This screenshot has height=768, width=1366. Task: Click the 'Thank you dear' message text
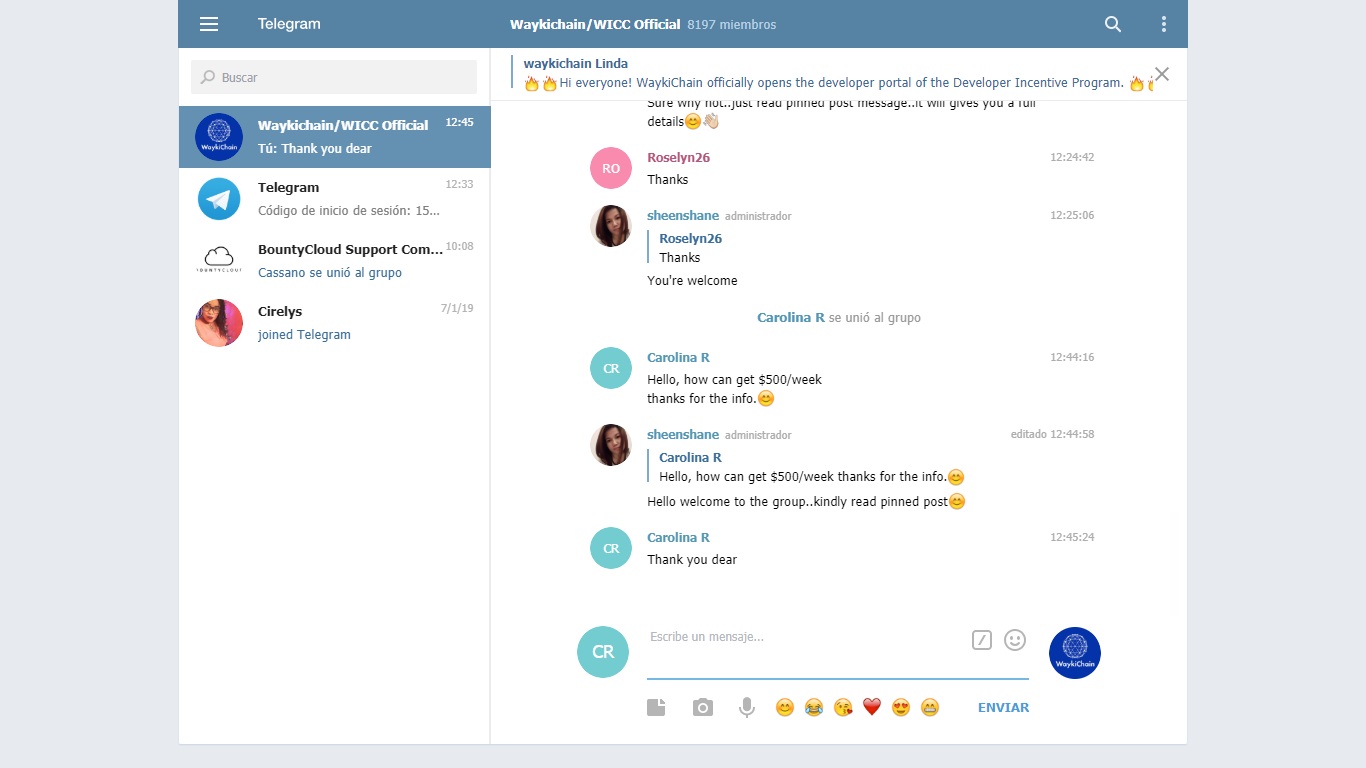(692, 560)
